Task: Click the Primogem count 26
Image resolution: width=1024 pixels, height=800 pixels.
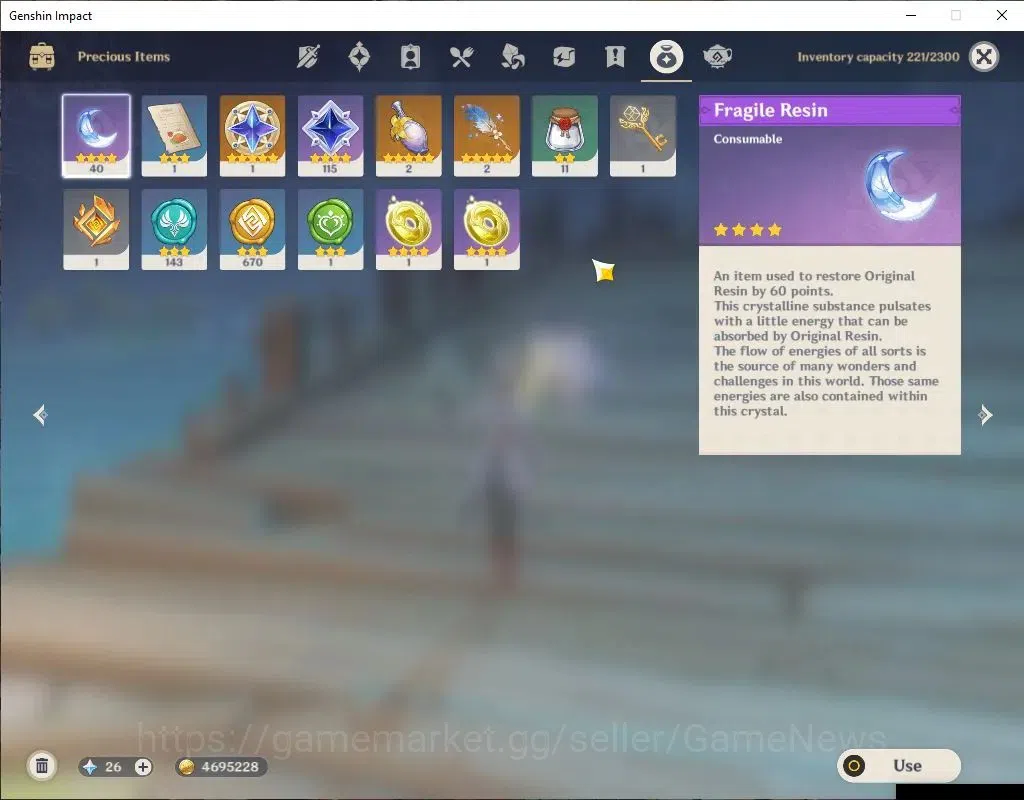Action: 113,767
